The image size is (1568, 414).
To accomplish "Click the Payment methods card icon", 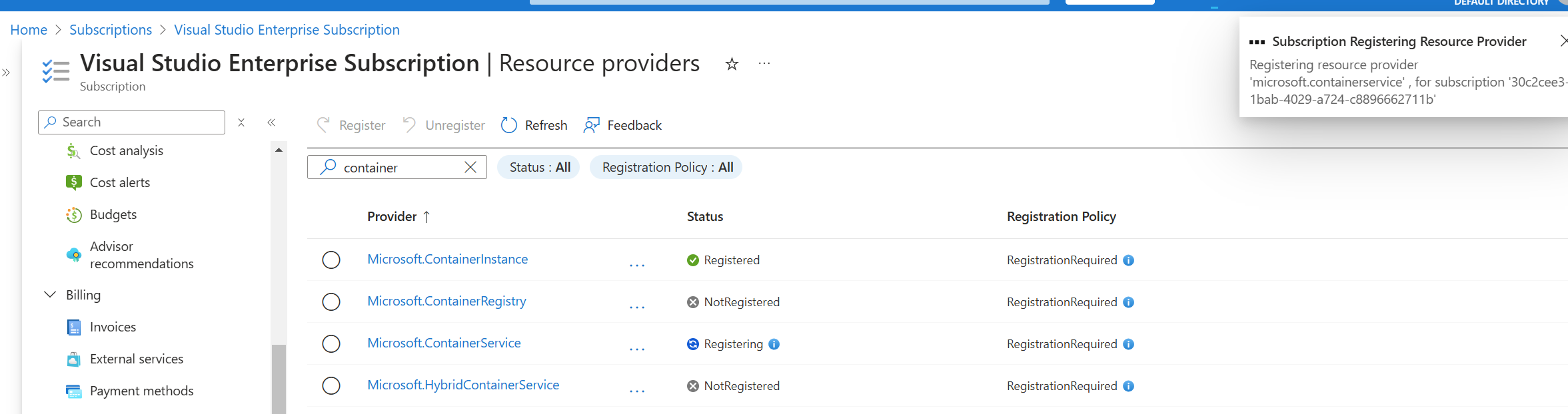I will point(73,391).
